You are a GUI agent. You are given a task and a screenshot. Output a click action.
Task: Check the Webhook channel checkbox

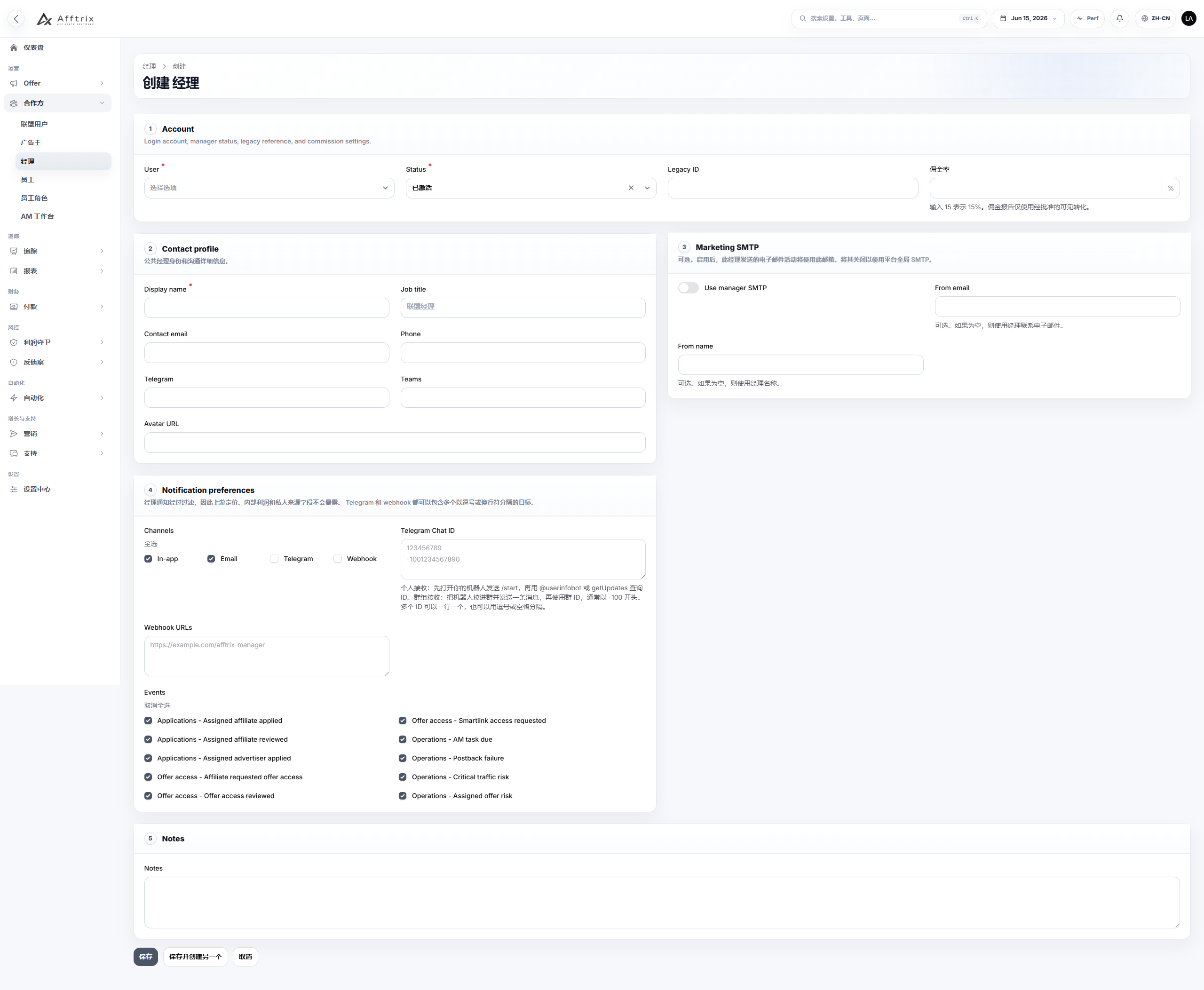click(338, 559)
